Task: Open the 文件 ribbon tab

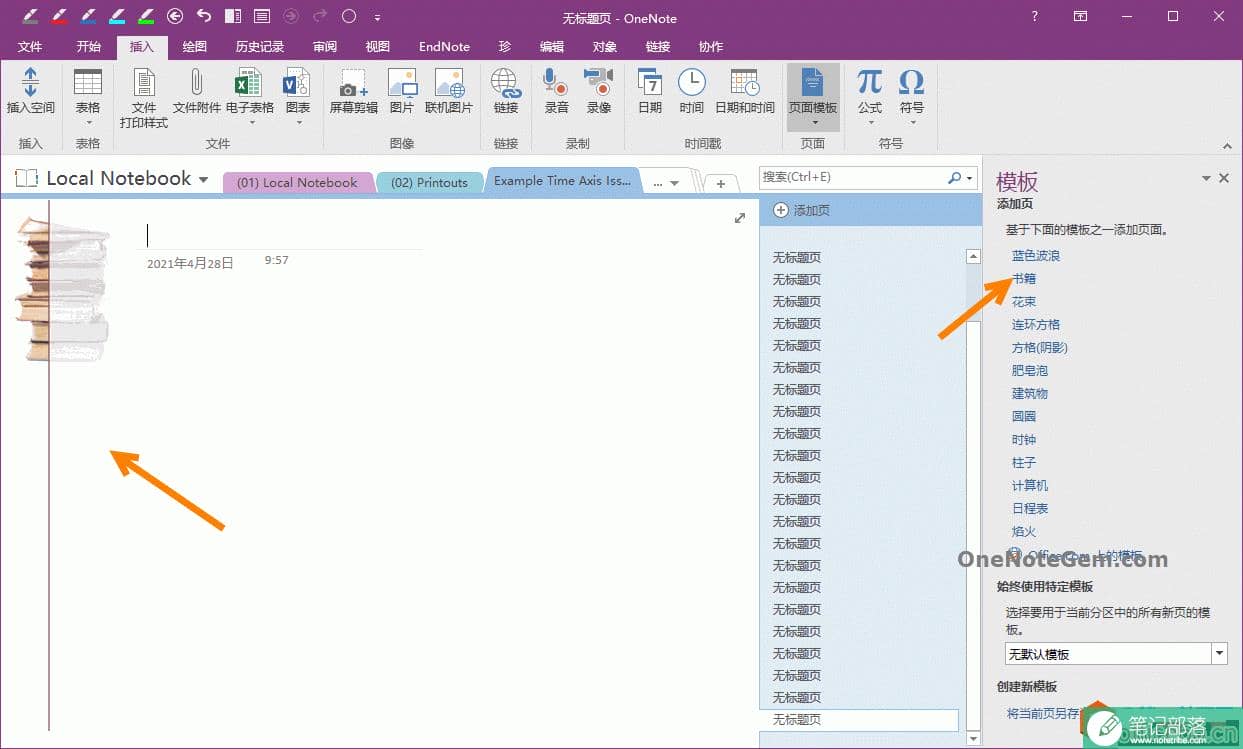Action: tap(30, 47)
